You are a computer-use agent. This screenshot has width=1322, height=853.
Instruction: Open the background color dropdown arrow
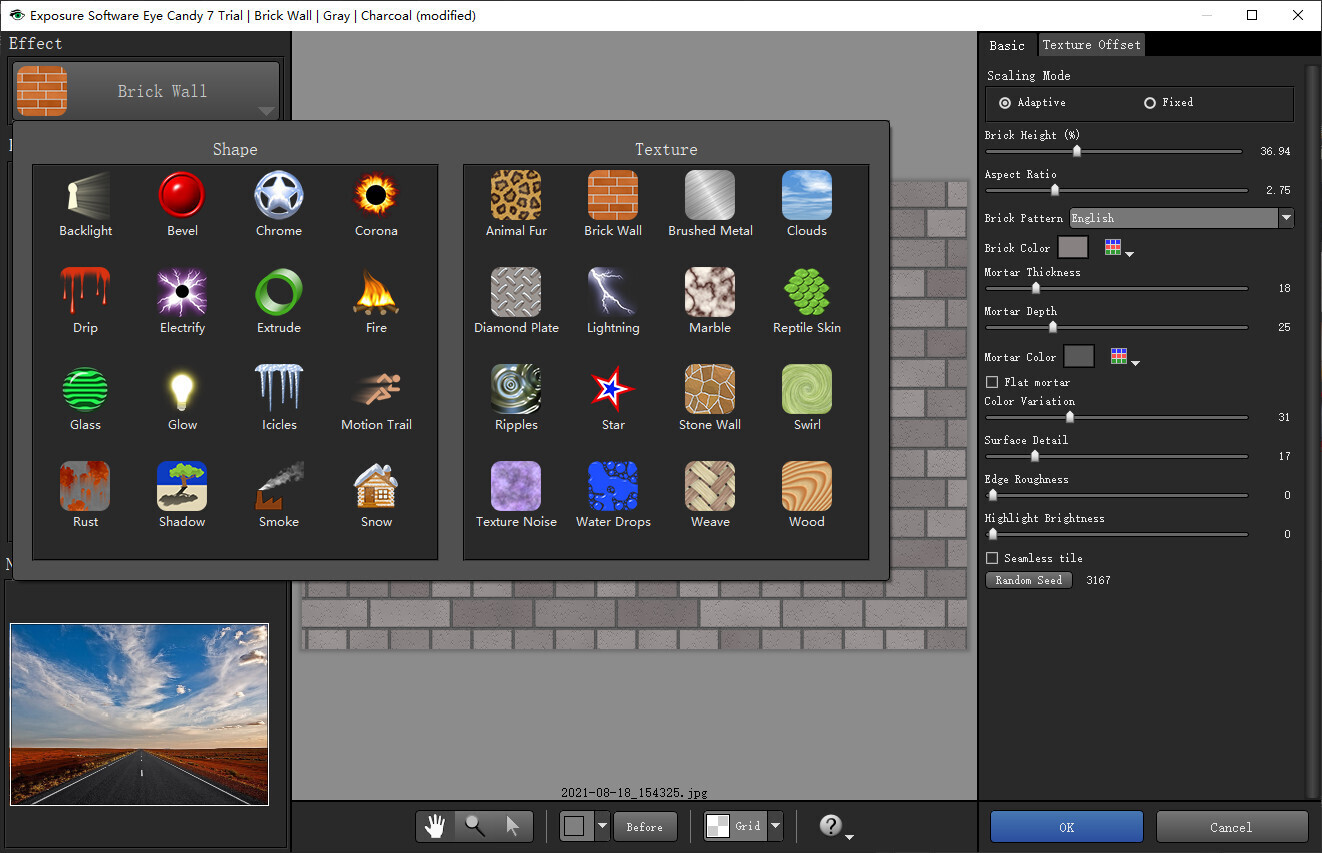[602, 826]
